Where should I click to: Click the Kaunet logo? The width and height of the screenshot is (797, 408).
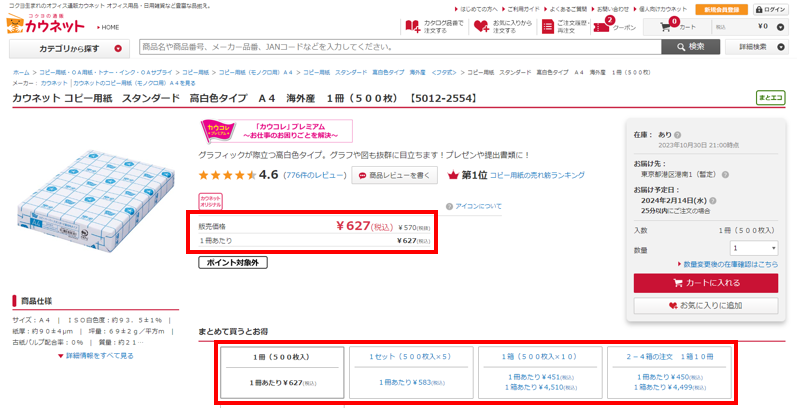coord(45,23)
